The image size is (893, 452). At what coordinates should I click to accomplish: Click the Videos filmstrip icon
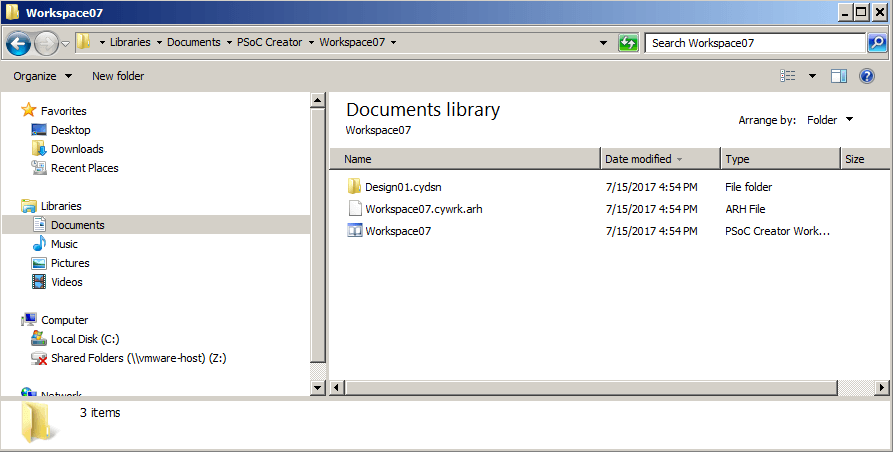[39, 281]
